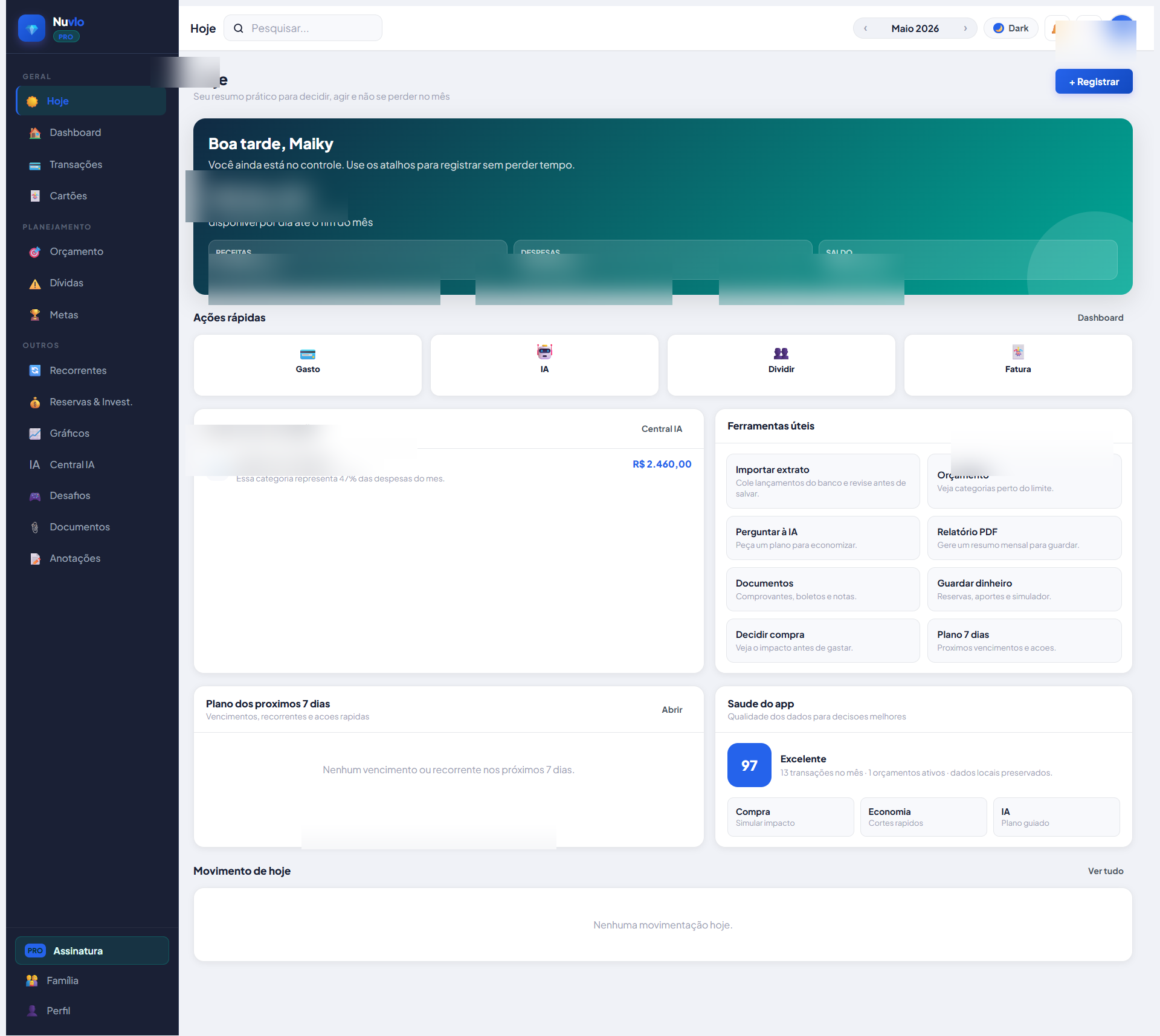
Task: Go to previous month arrow
Action: (865, 28)
